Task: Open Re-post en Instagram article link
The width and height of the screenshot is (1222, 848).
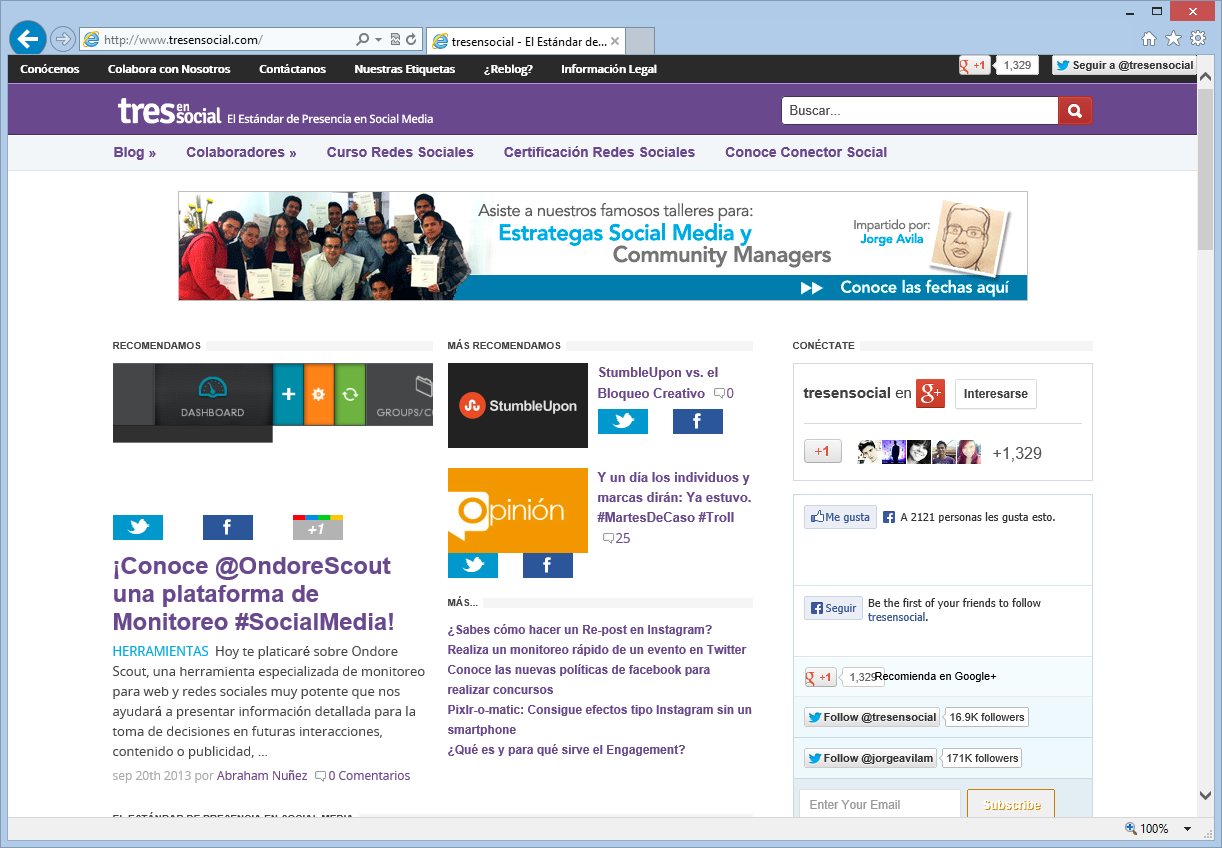Action: [x=580, y=629]
